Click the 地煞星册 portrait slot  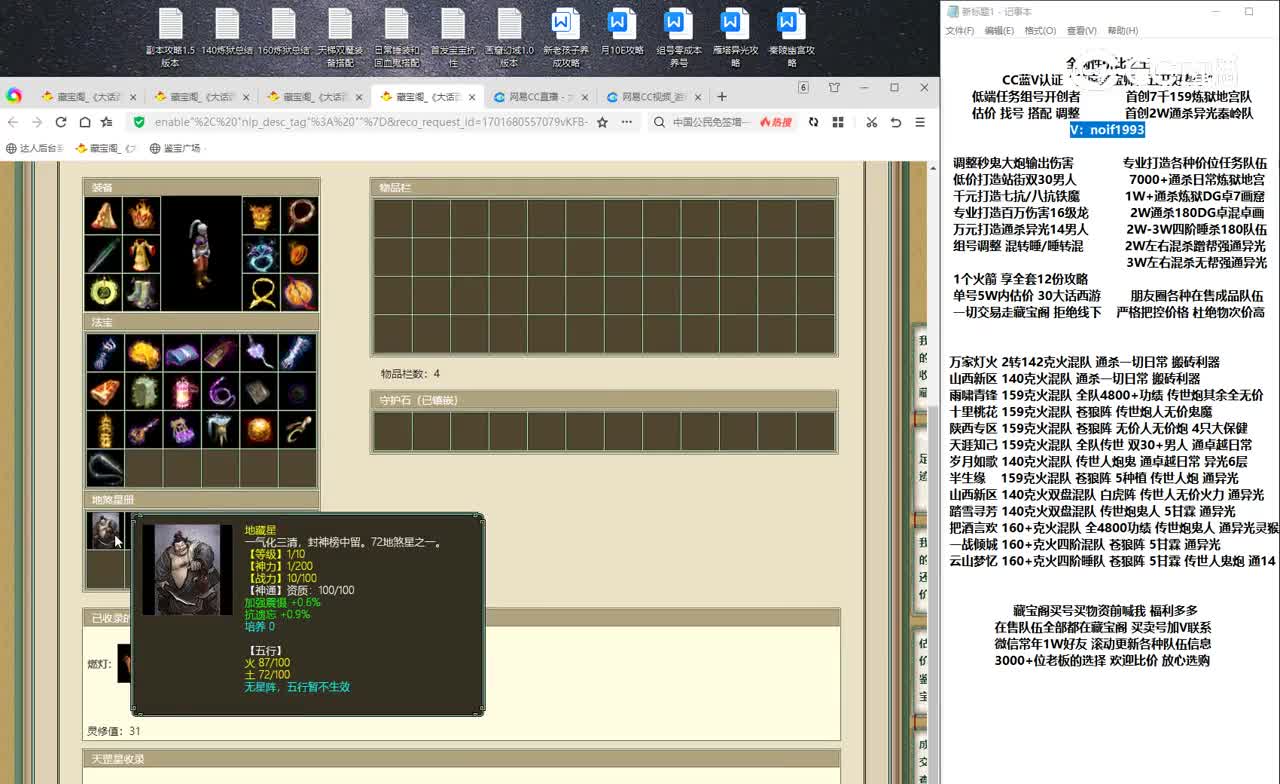click(x=104, y=530)
